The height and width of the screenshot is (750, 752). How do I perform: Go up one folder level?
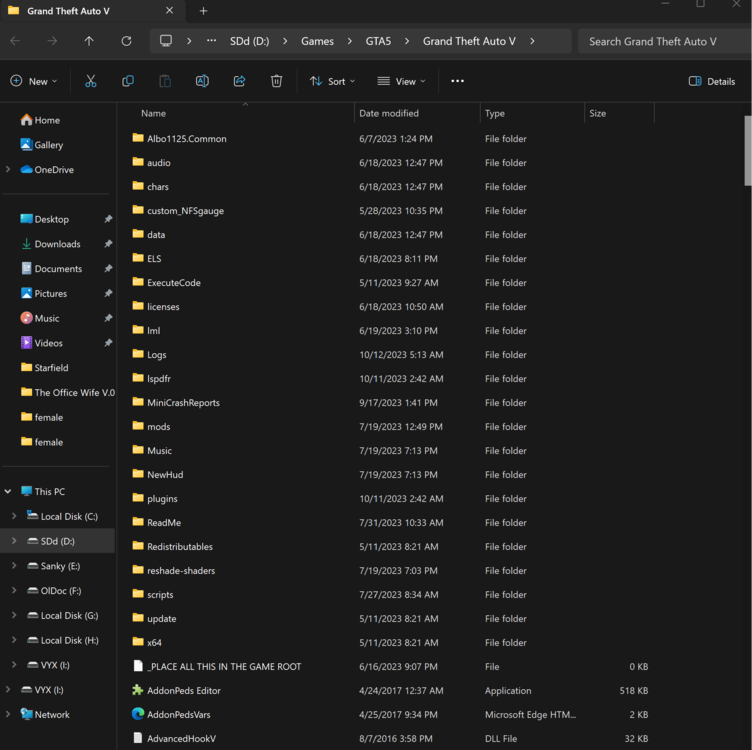point(89,41)
